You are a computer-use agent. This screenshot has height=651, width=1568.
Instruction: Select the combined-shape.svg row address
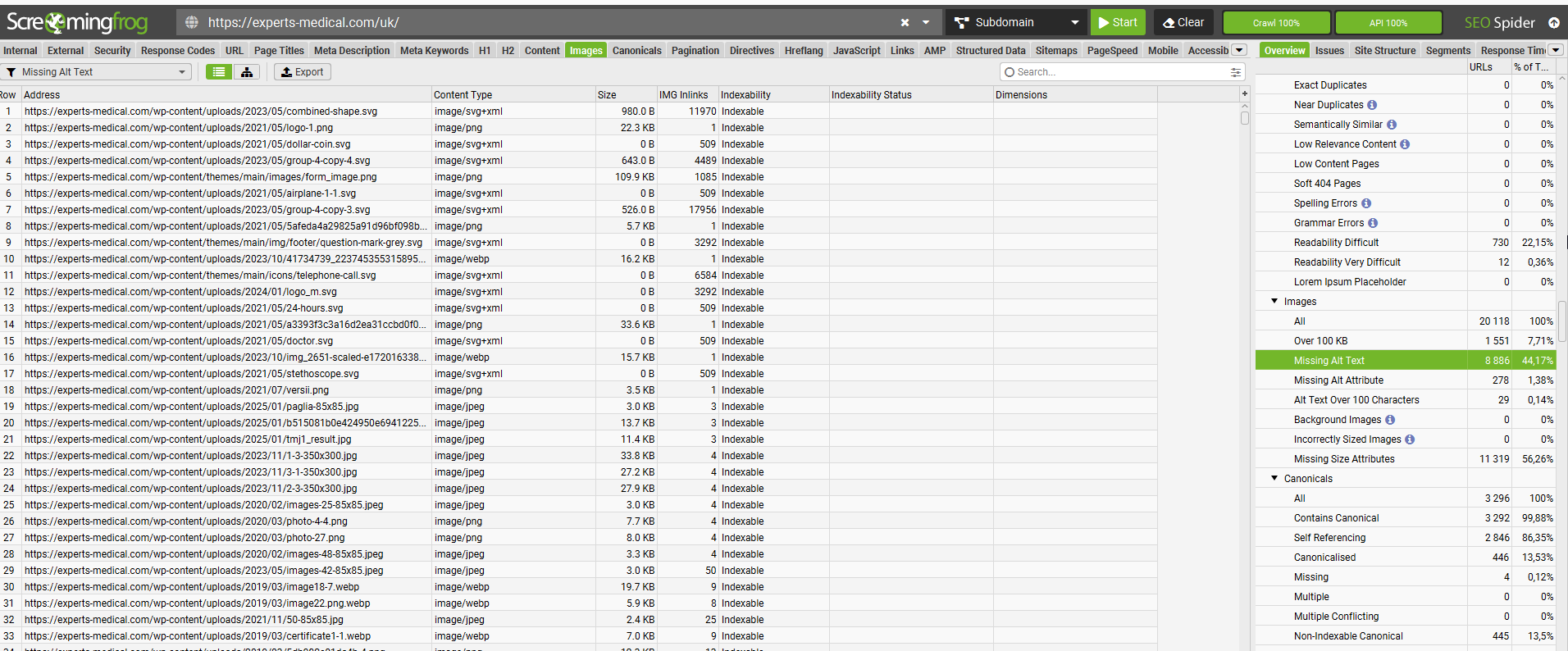tap(201, 112)
